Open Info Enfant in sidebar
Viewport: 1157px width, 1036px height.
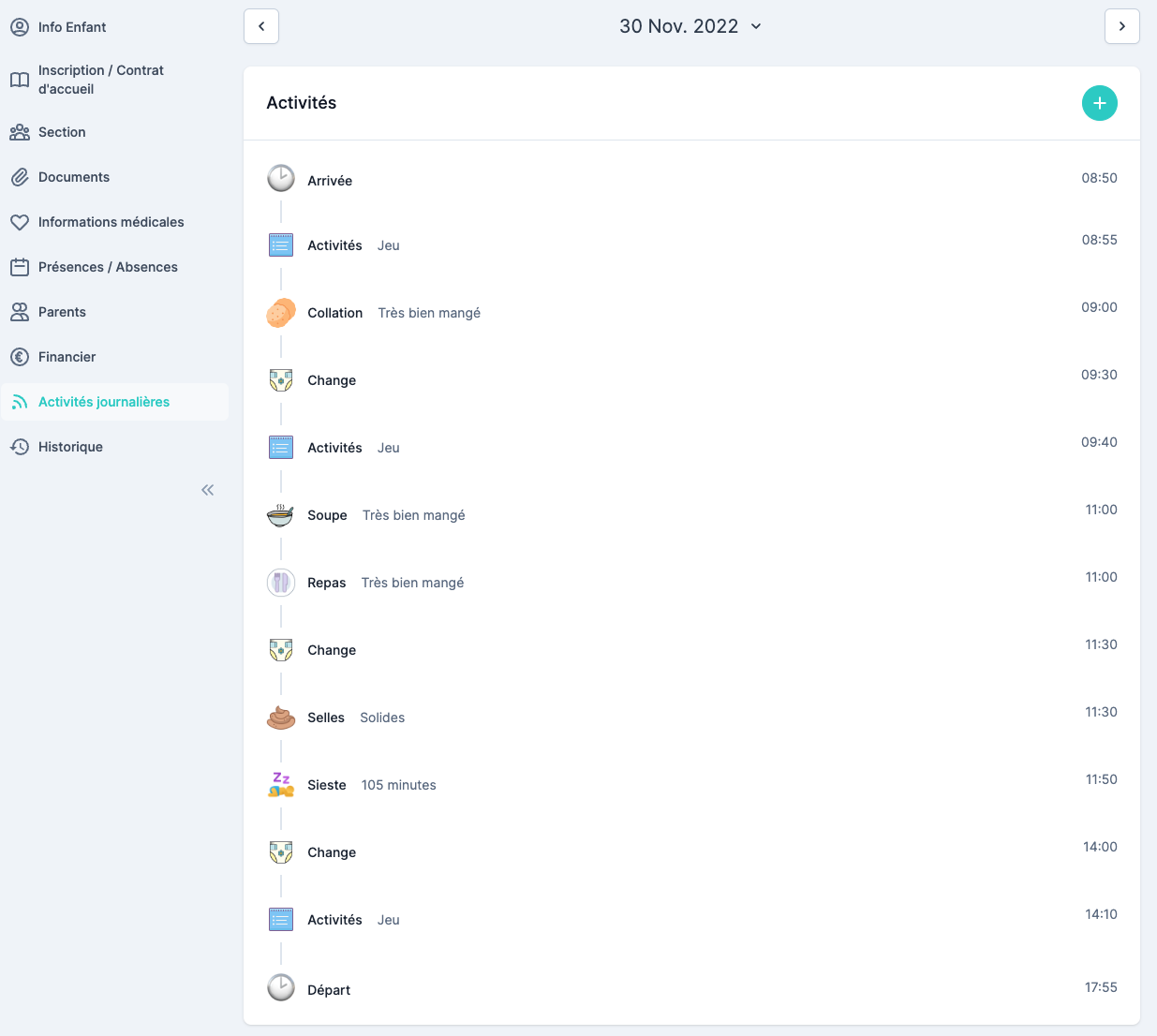coord(72,27)
